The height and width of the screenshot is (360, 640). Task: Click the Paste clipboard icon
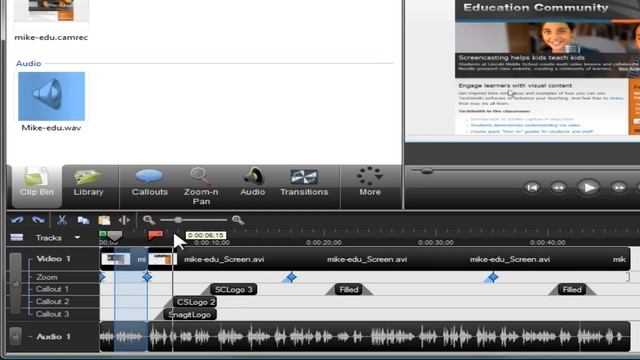click(x=104, y=220)
